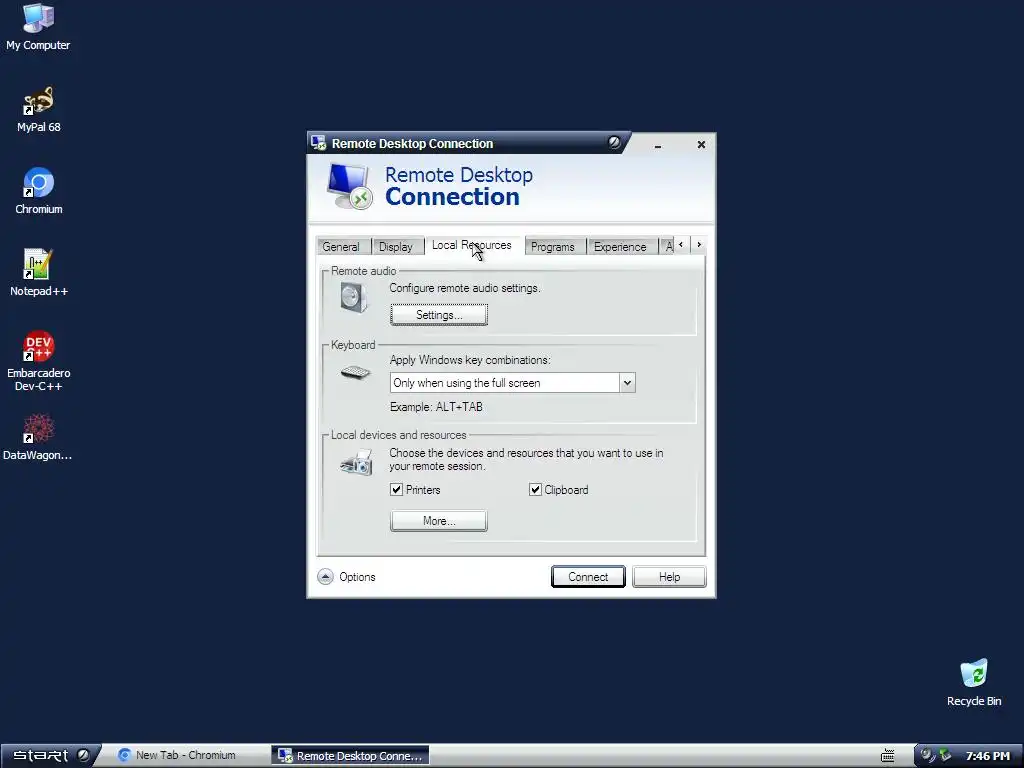Click 'Apply Windows key combinations:' label
Screen dimensions: 1024x768
coord(470,360)
